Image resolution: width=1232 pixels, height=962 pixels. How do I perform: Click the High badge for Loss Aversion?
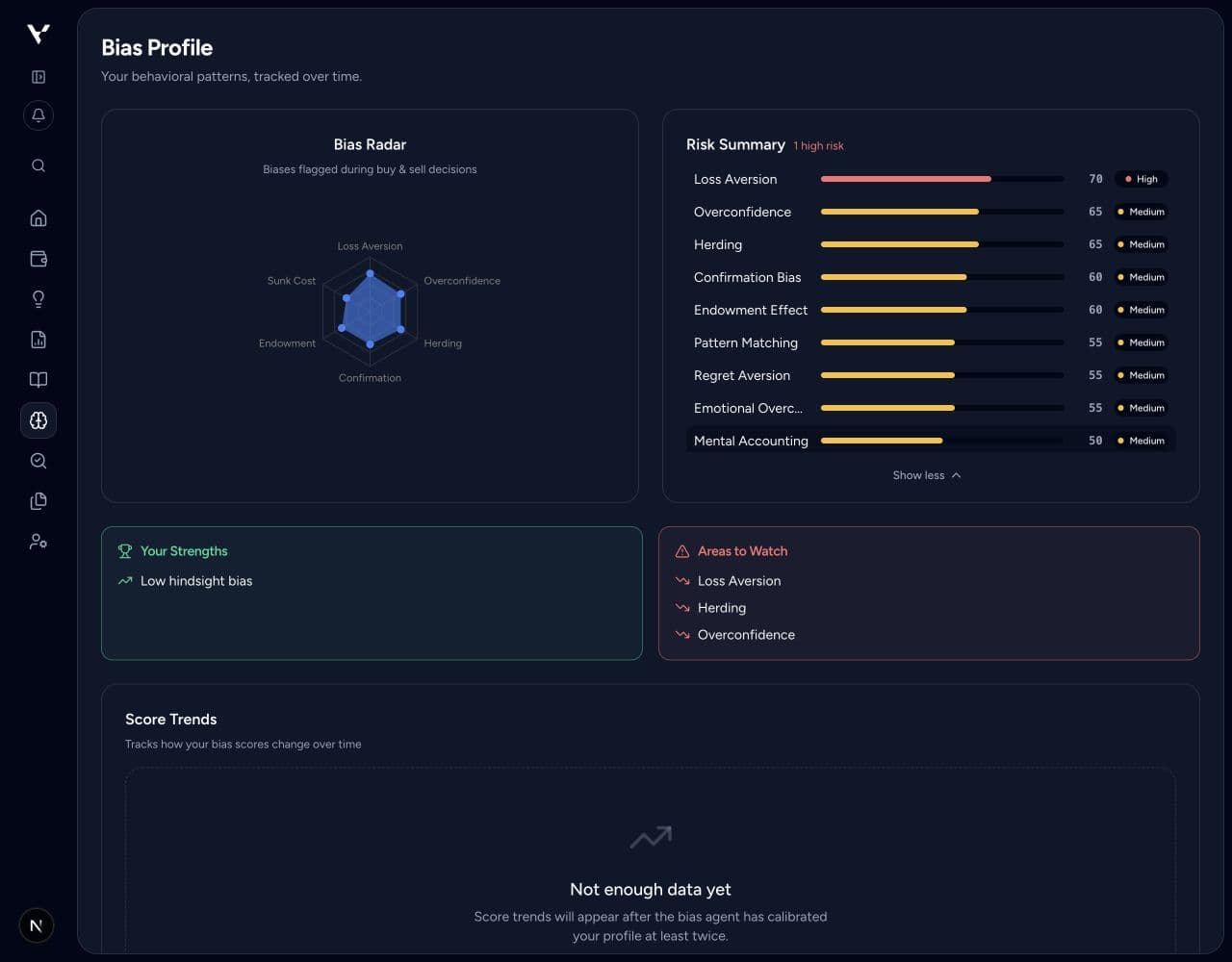click(x=1142, y=179)
